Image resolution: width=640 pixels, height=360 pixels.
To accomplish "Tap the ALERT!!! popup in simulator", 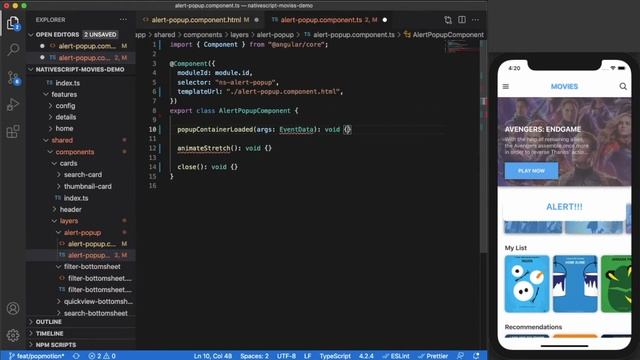I will 564,207.
